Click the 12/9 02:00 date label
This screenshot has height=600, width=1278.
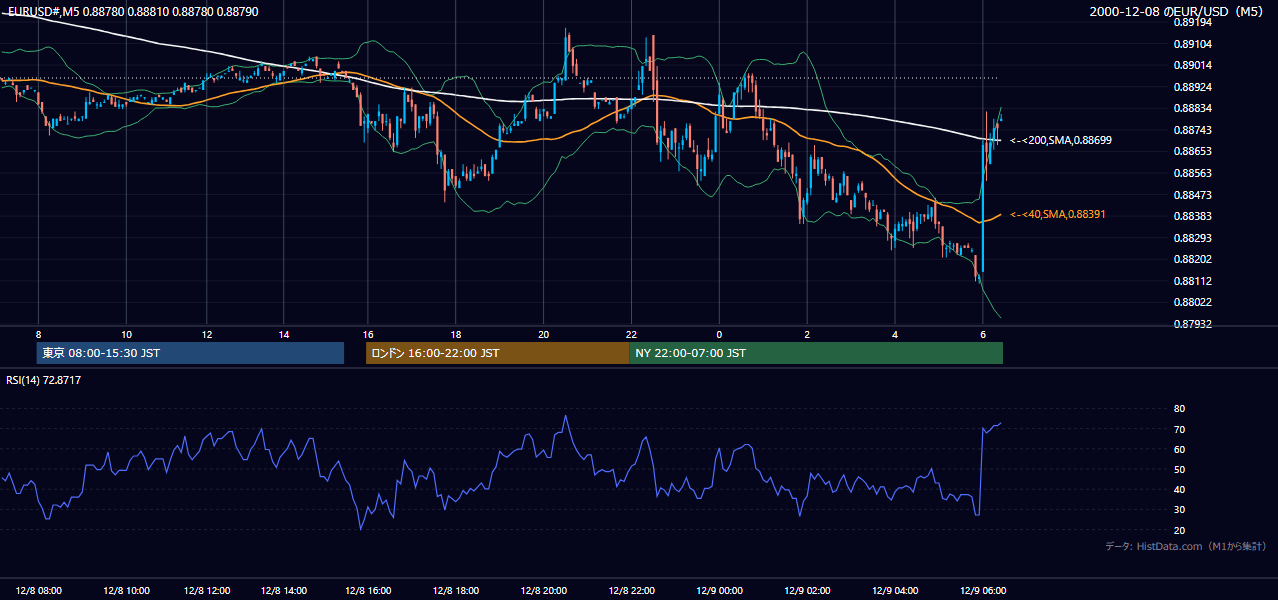808,590
